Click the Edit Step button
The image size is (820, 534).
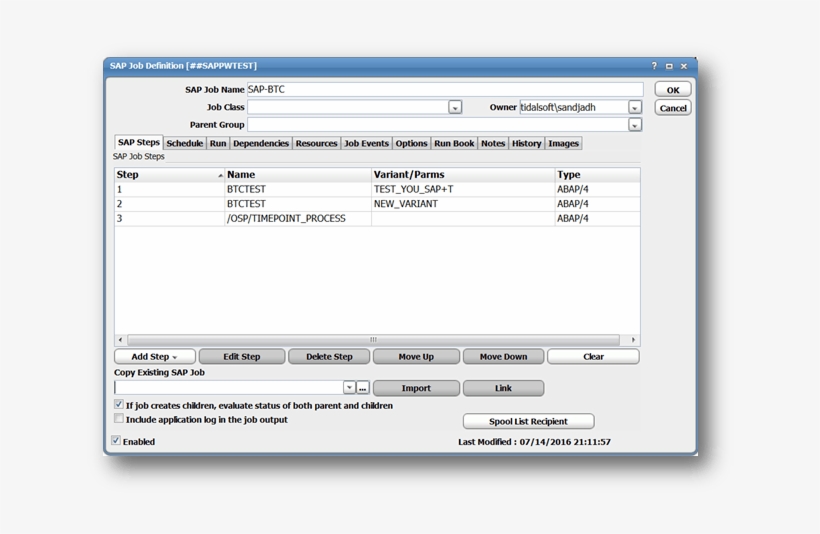pos(242,357)
